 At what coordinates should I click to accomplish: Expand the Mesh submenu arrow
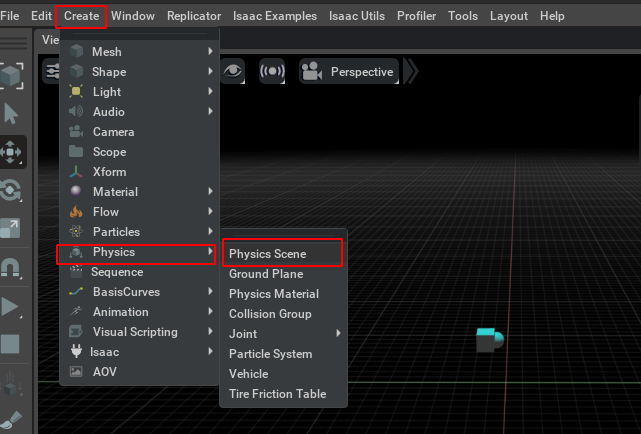(210, 51)
